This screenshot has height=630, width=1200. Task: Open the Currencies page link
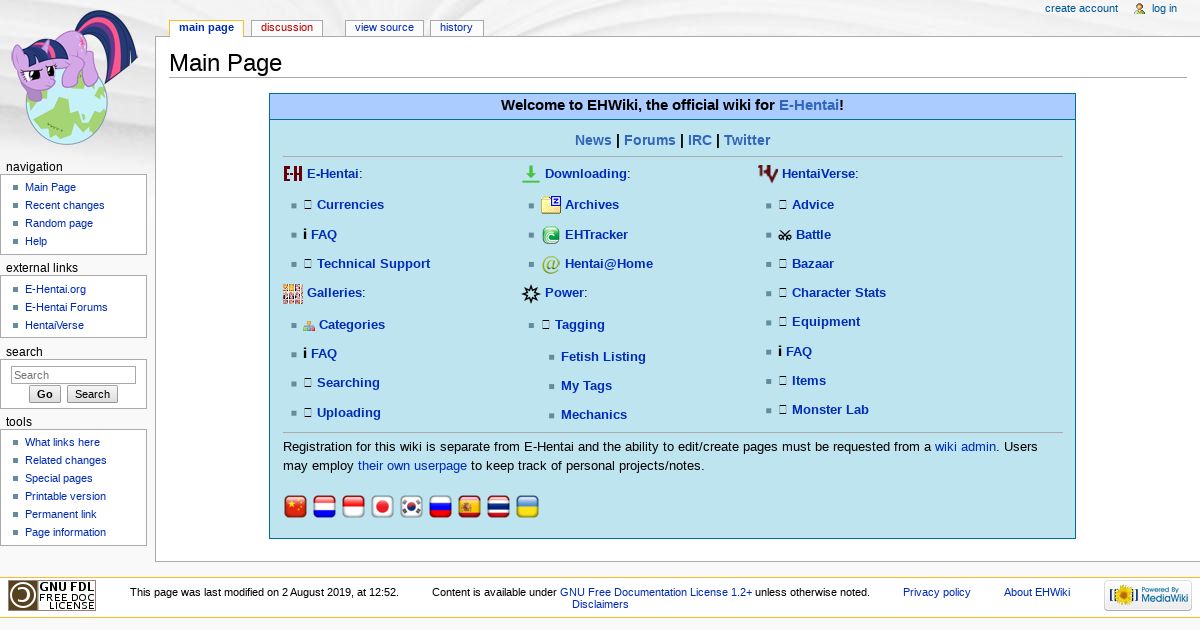(x=350, y=204)
